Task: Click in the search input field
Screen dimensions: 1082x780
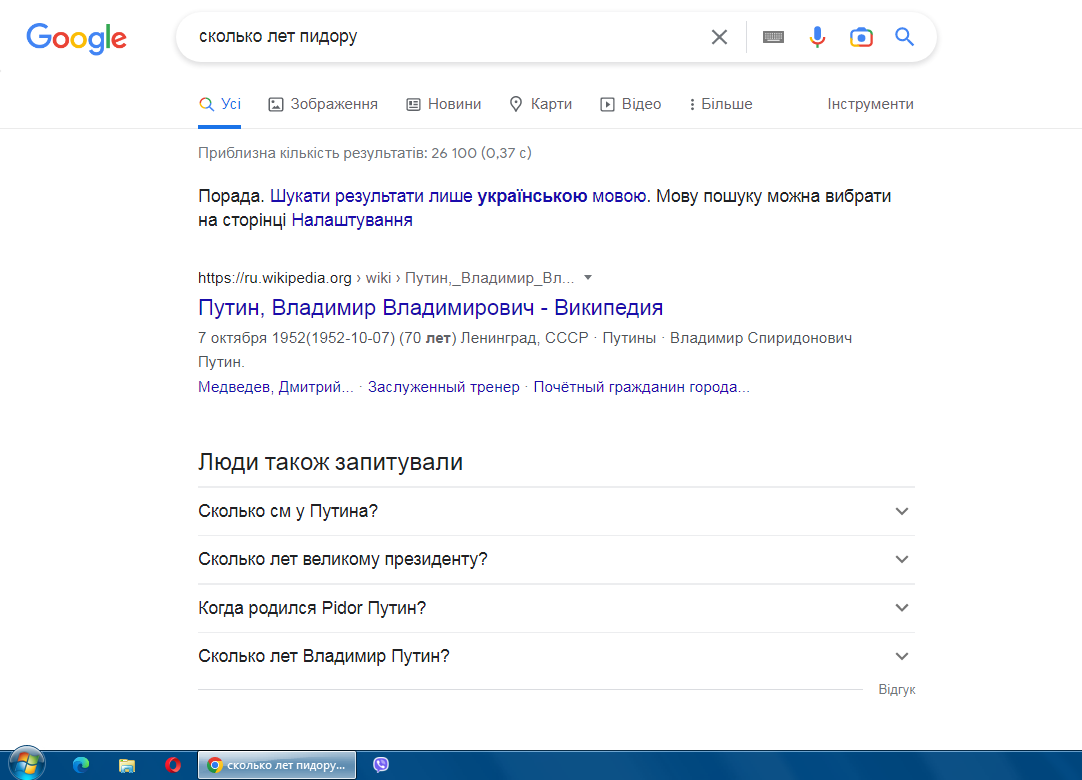Action: tap(440, 37)
